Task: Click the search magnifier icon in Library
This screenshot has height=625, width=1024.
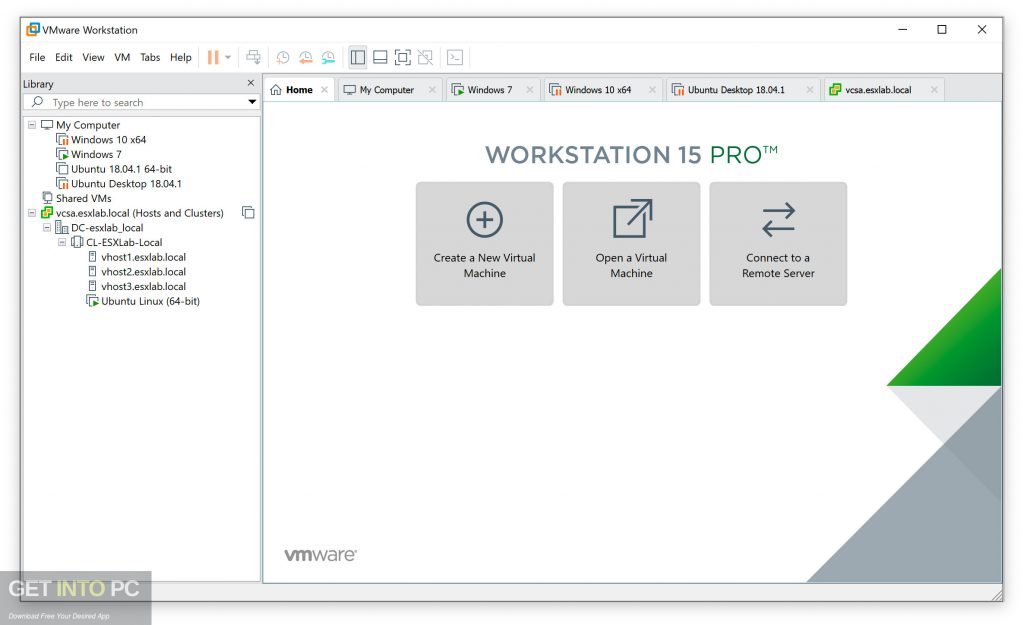Action: pyautogui.click(x=38, y=102)
